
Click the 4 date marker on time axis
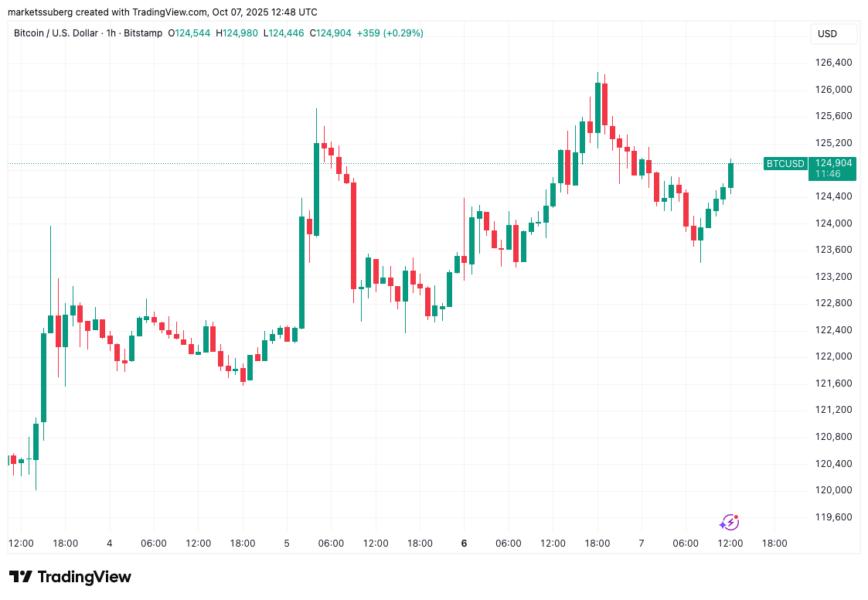tap(109, 543)
